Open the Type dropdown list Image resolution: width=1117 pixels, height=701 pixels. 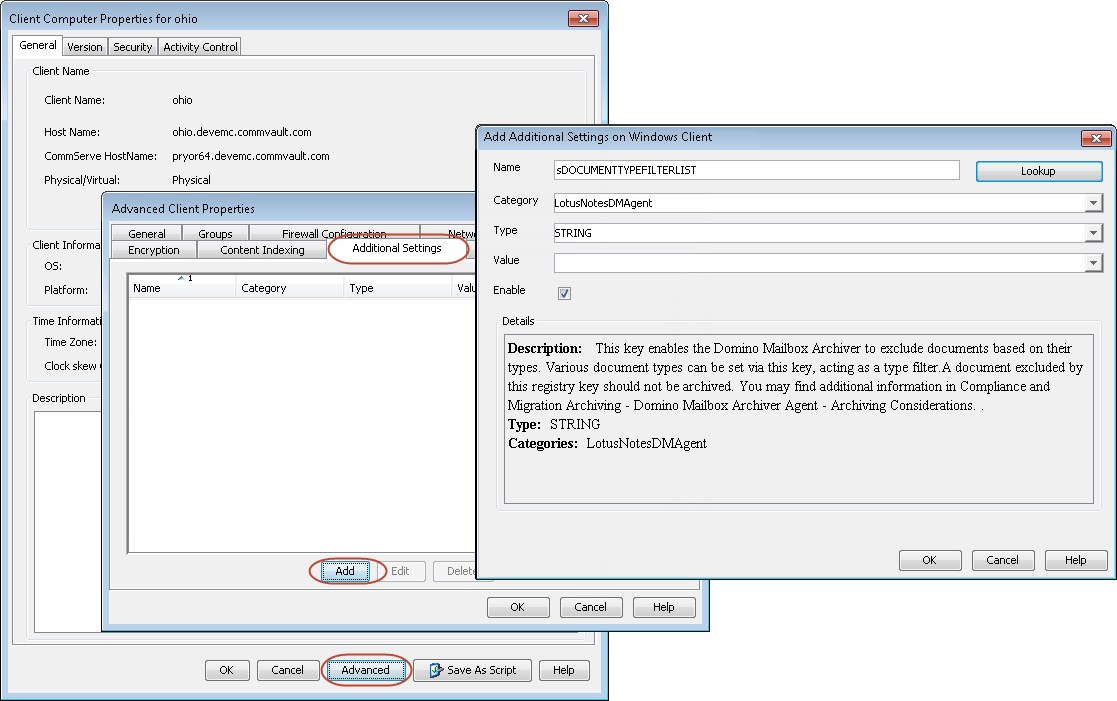(x=1092, y=233)
